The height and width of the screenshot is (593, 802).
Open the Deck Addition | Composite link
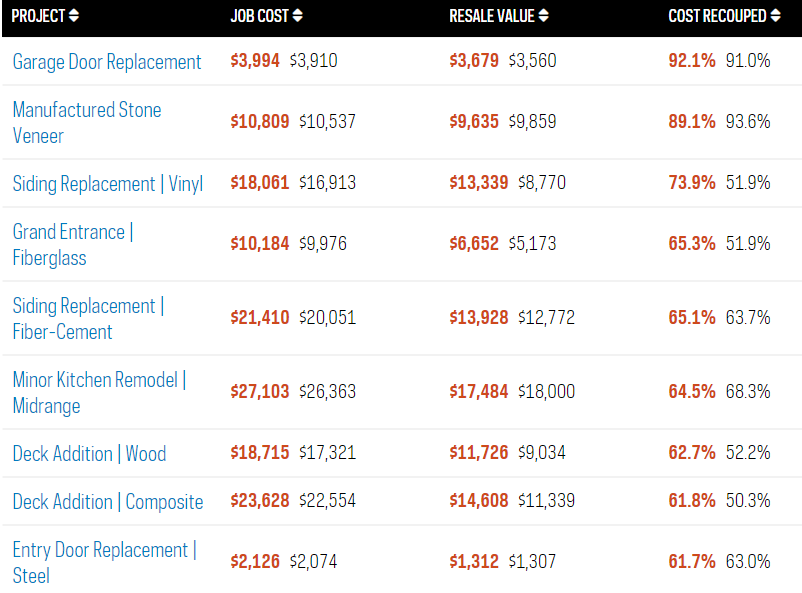[x=108, y=502]
